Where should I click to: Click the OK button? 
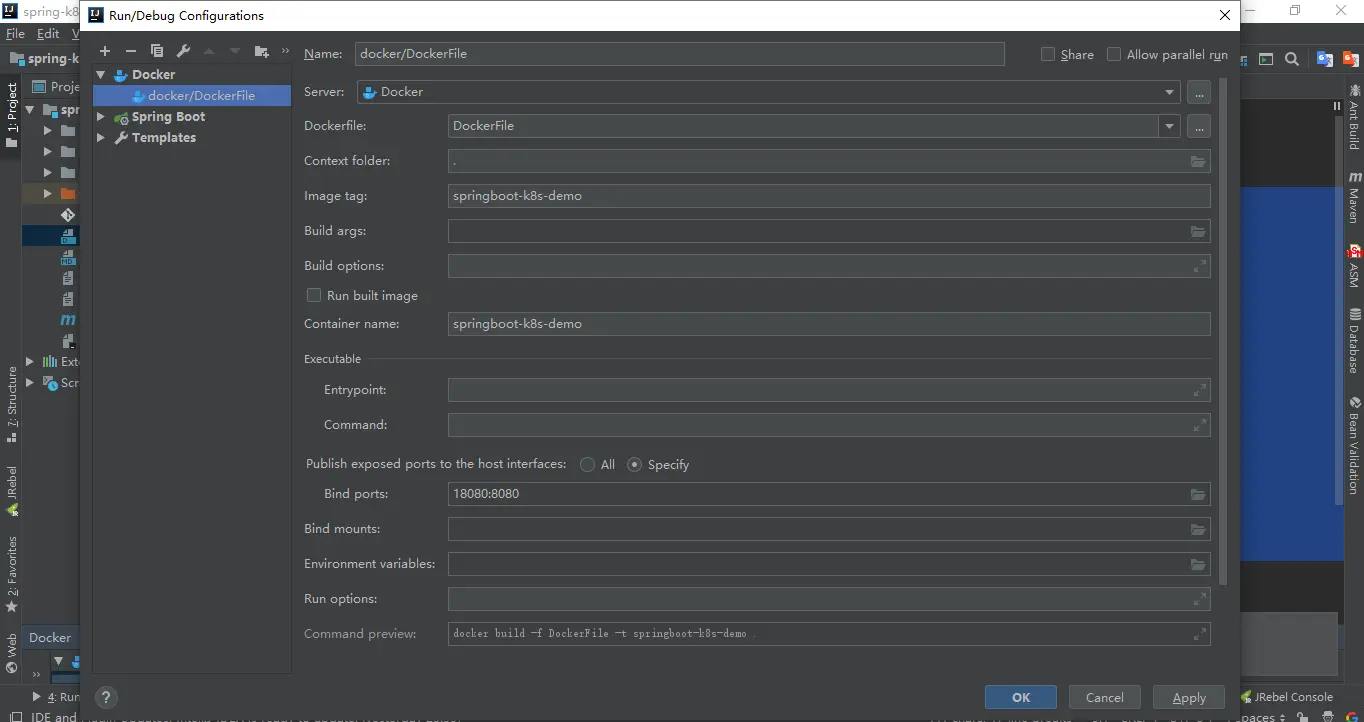click(1021, 698)
